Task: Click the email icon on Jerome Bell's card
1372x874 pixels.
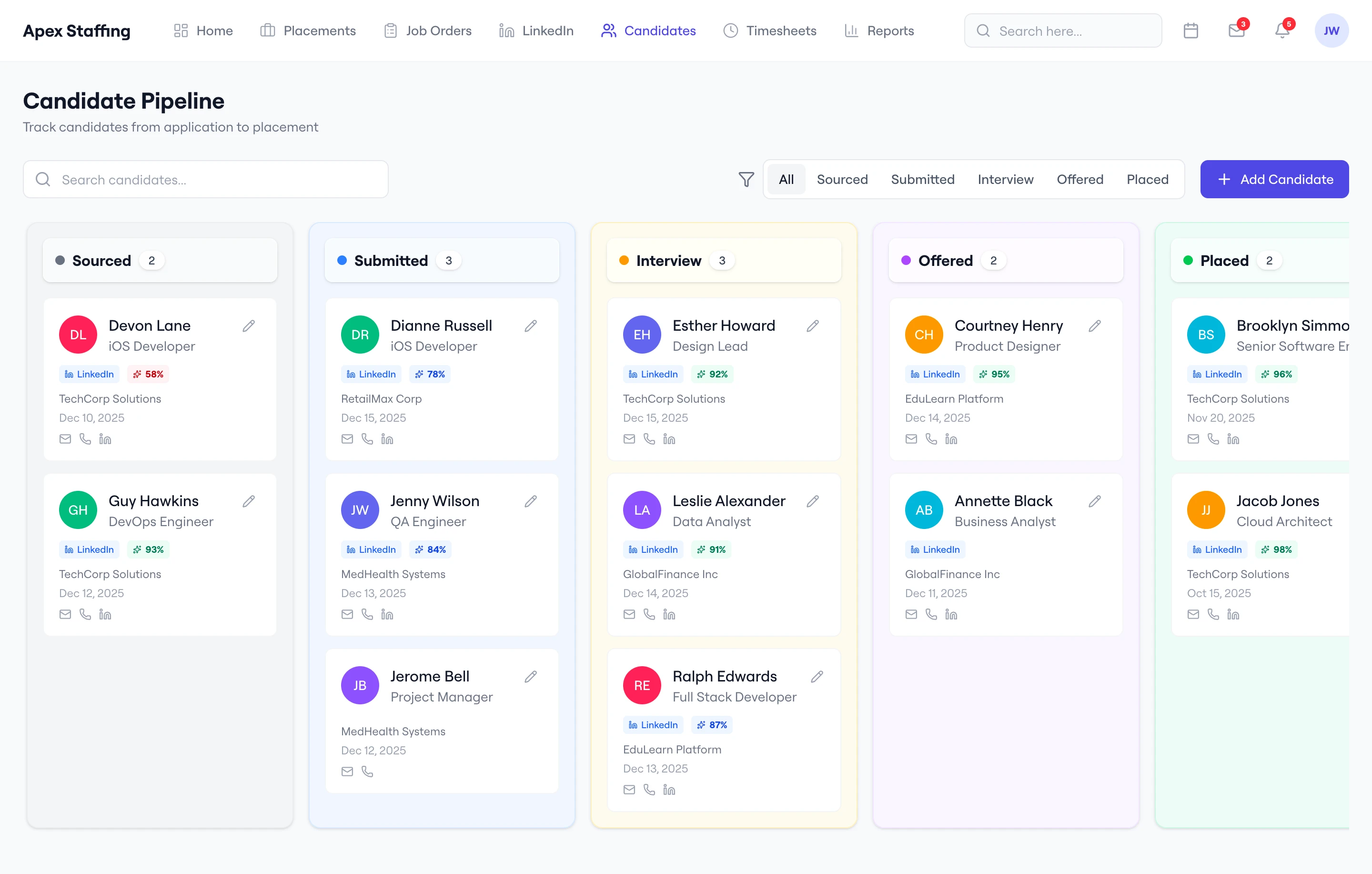Action: pyautogui.click(x=347, y=772)
